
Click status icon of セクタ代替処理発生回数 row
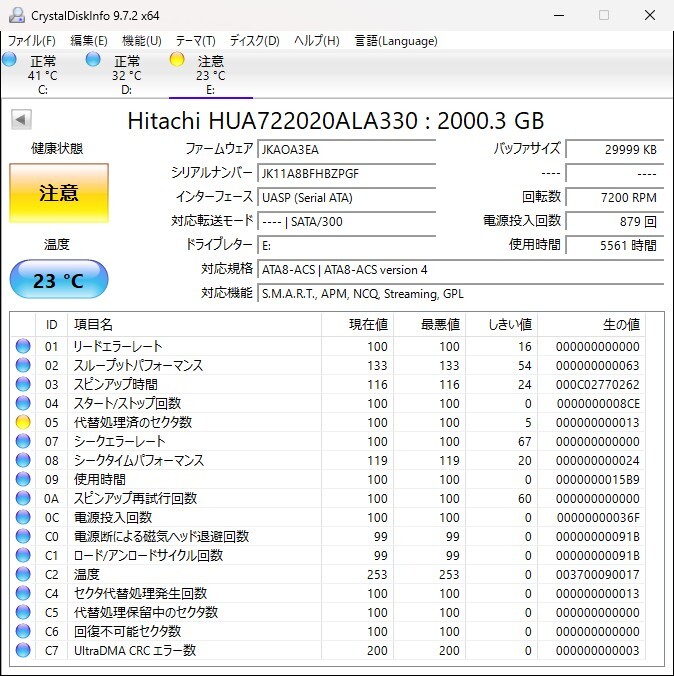click(23, 593)
